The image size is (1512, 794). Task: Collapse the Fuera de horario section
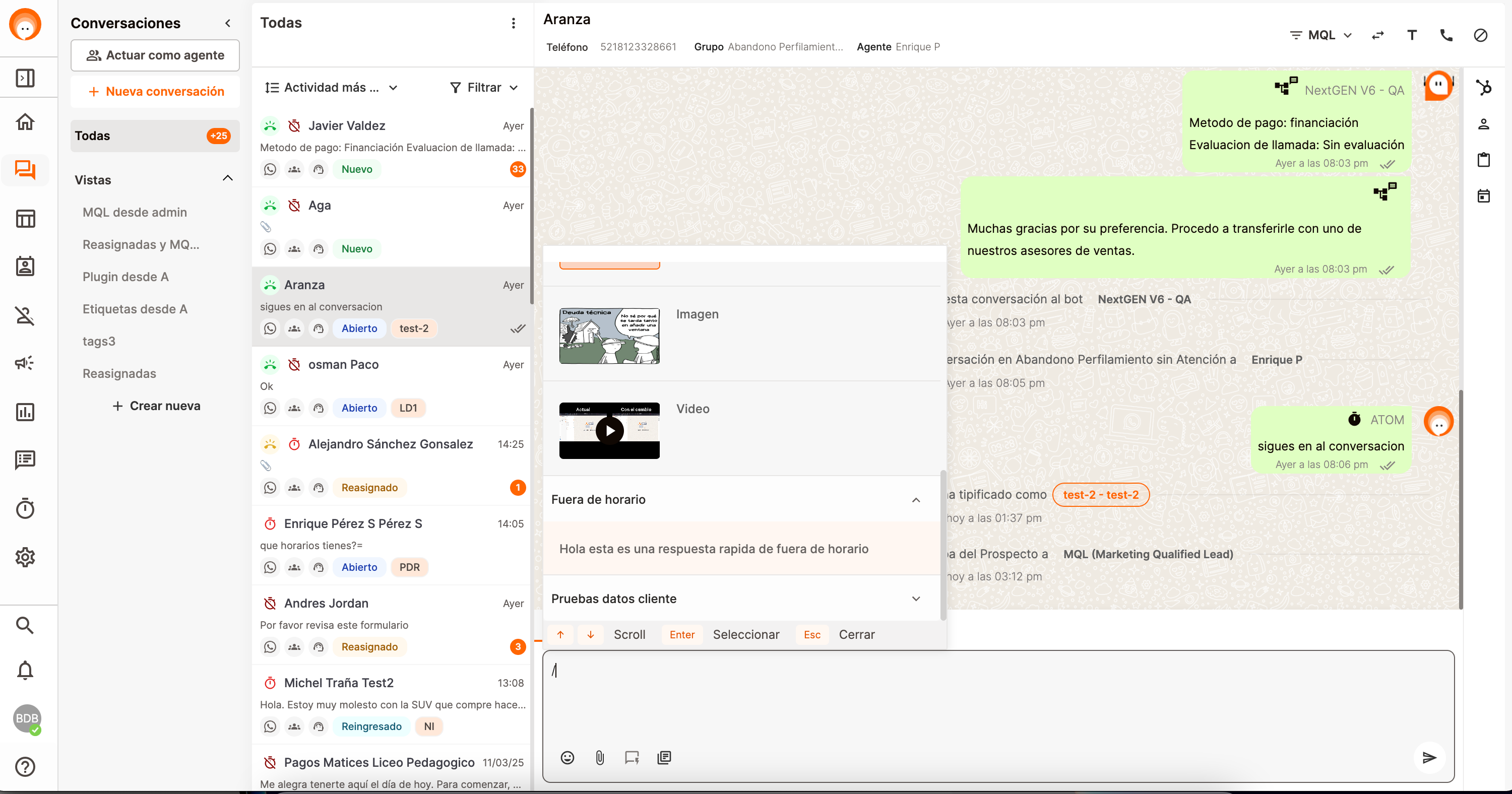[916, 500]
